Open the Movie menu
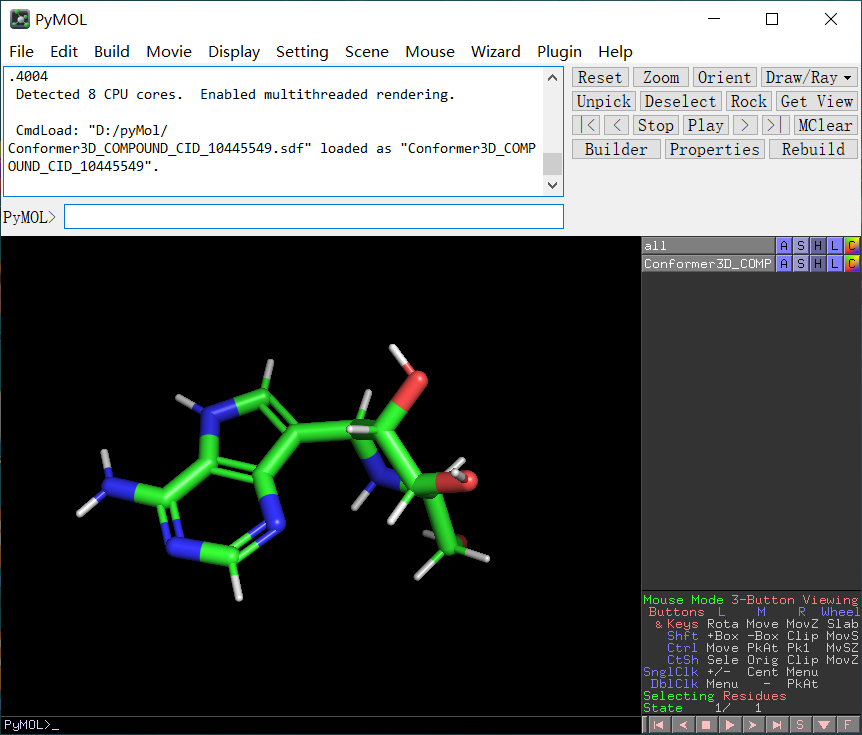 point(169,52)
